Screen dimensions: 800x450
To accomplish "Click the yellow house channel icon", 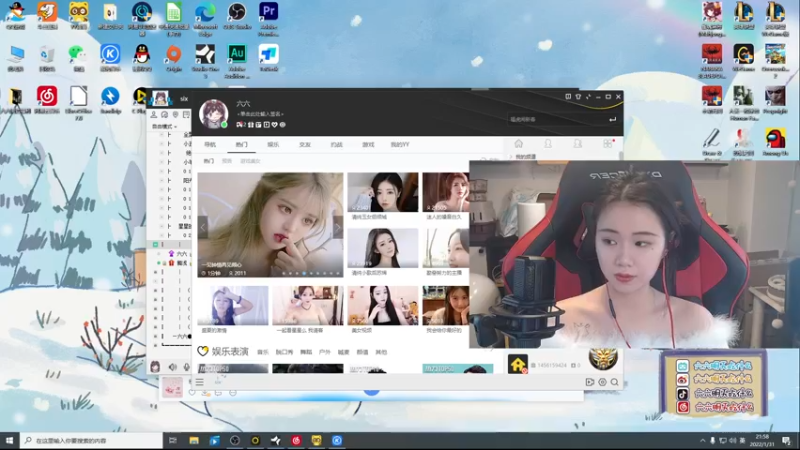I will (517, 364).
